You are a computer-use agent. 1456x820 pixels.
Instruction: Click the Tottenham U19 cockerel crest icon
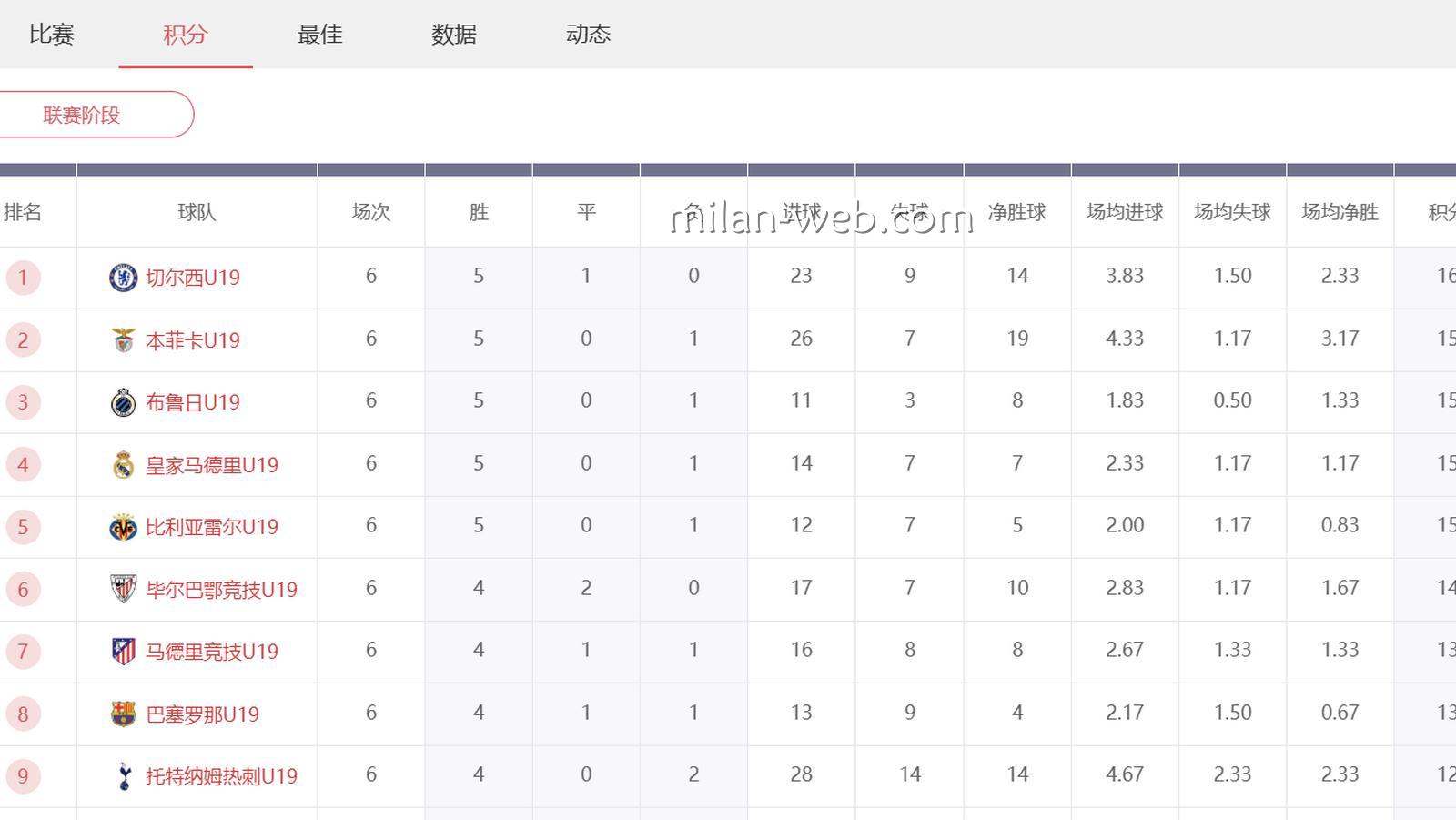coord(123,776)
